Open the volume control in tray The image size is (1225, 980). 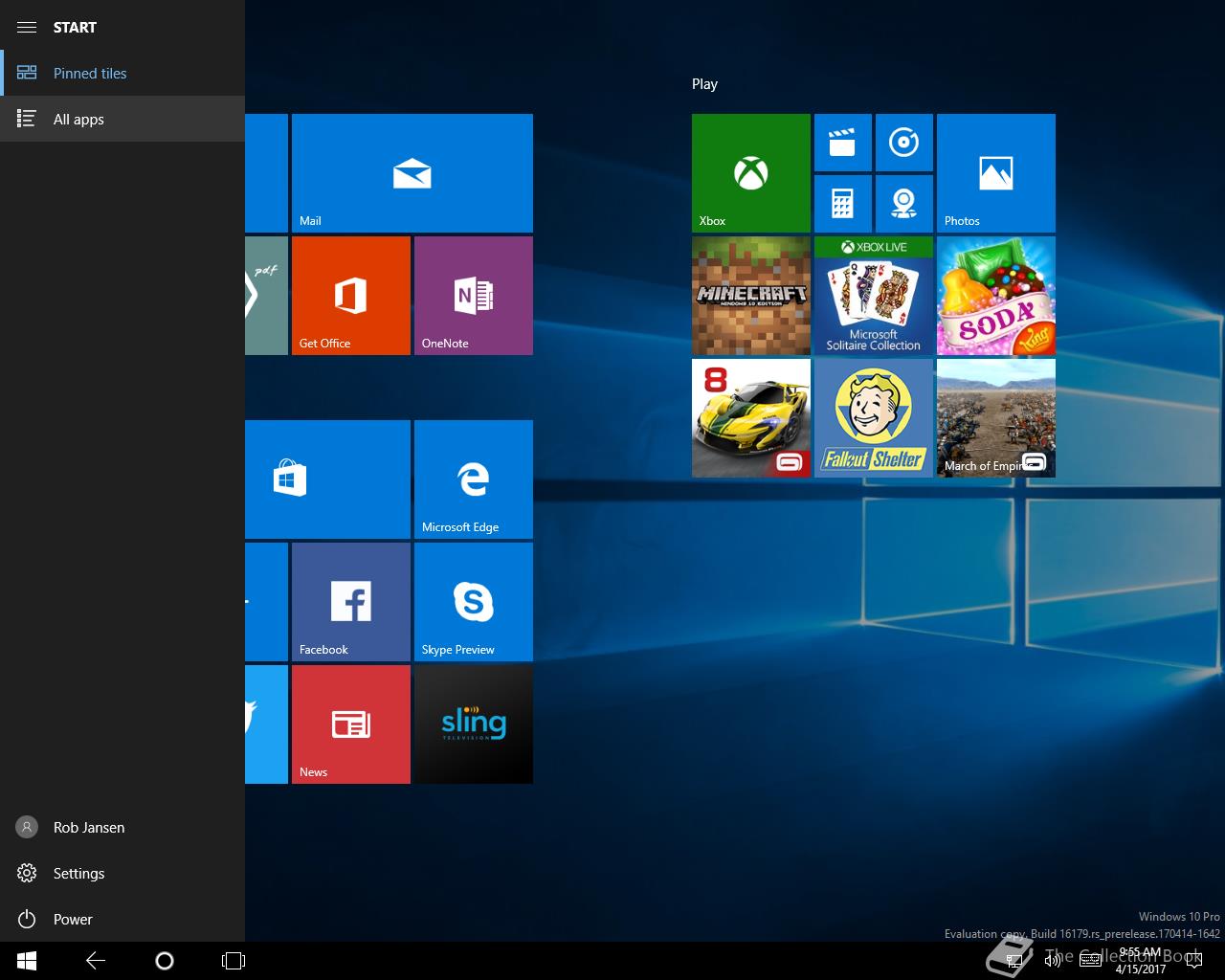(x=1052, y=961)
